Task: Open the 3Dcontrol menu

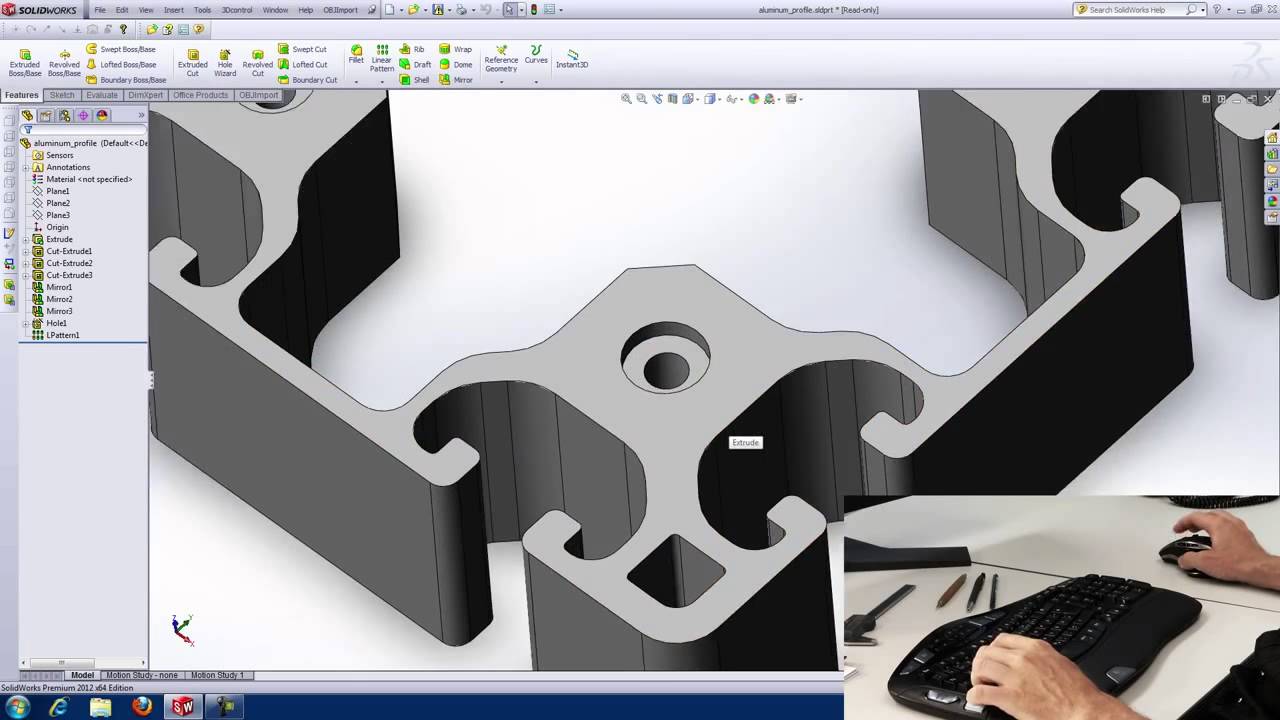Action: click(x=237, y=10)
